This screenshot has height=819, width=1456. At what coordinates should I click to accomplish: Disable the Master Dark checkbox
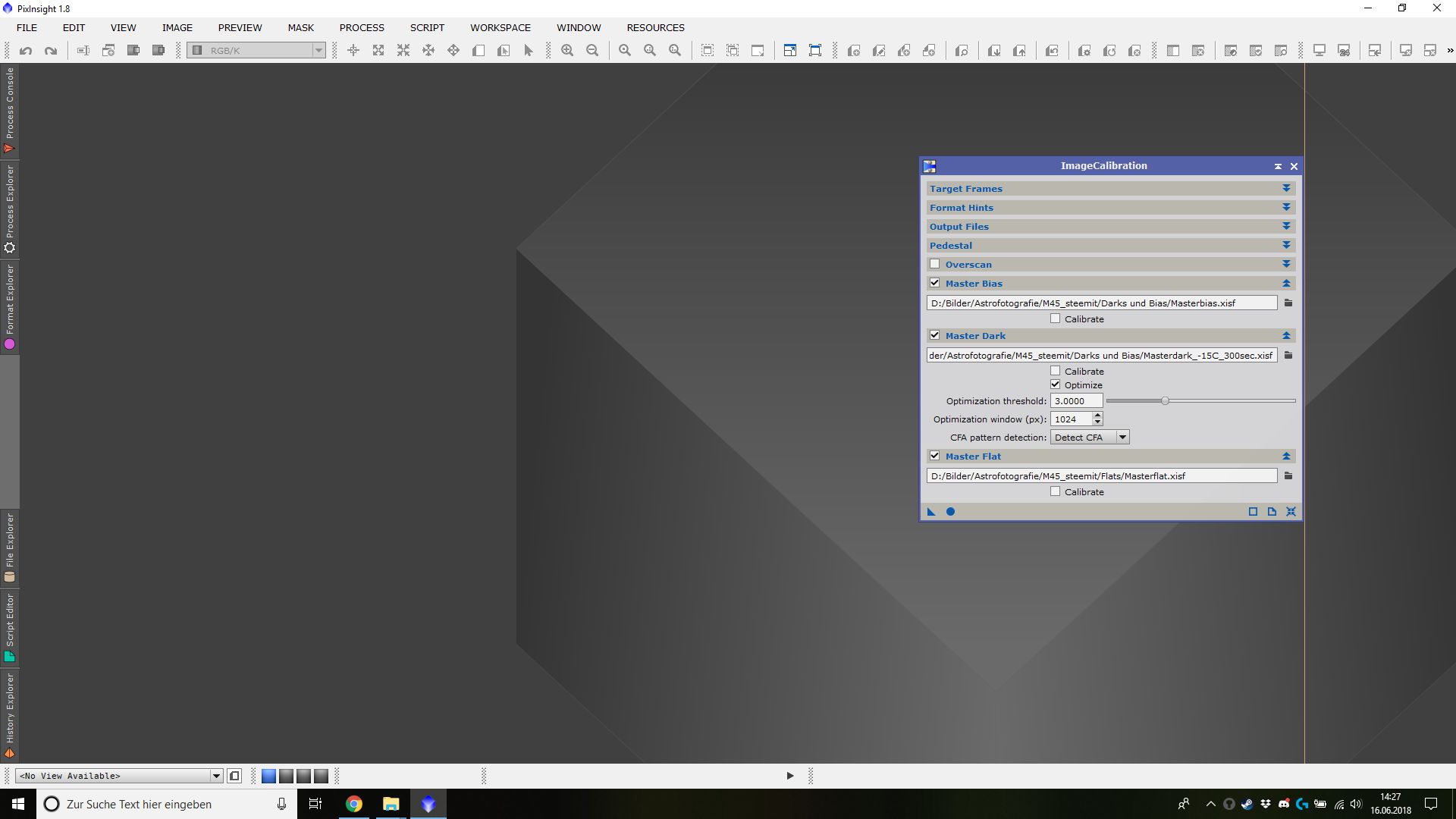934,335
